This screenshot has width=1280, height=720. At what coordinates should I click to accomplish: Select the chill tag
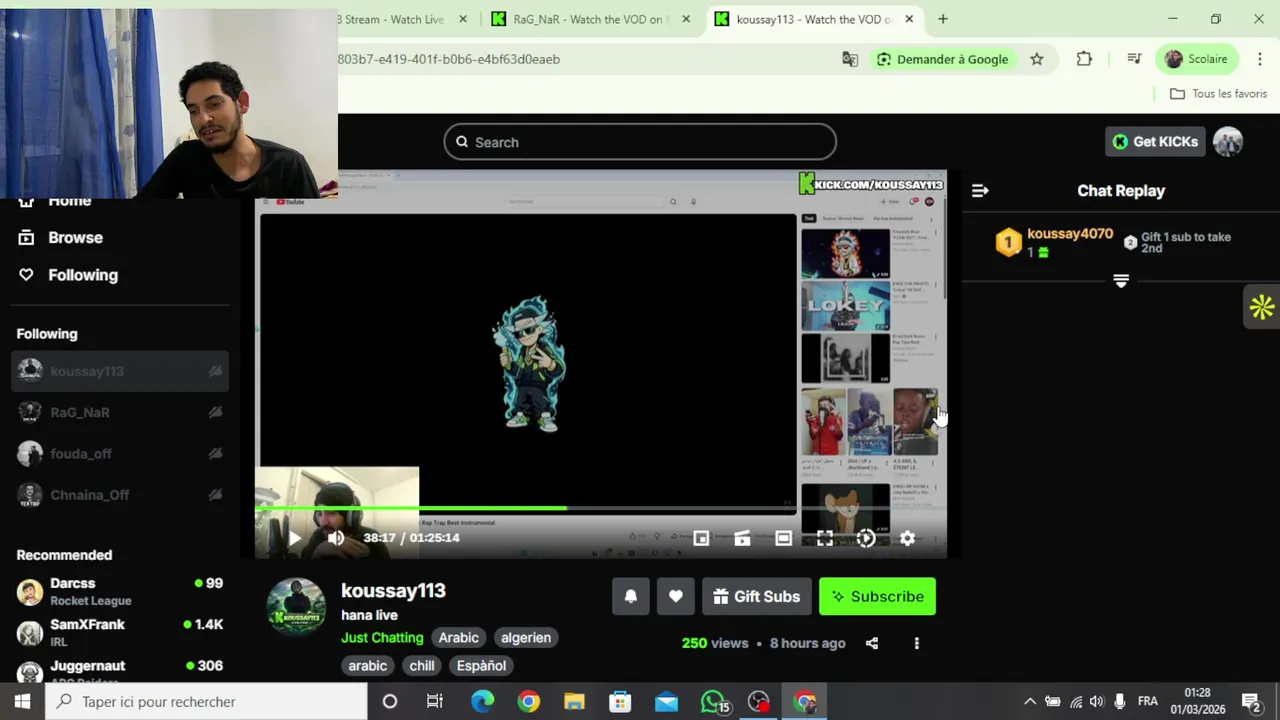click(x=422, y=665)
